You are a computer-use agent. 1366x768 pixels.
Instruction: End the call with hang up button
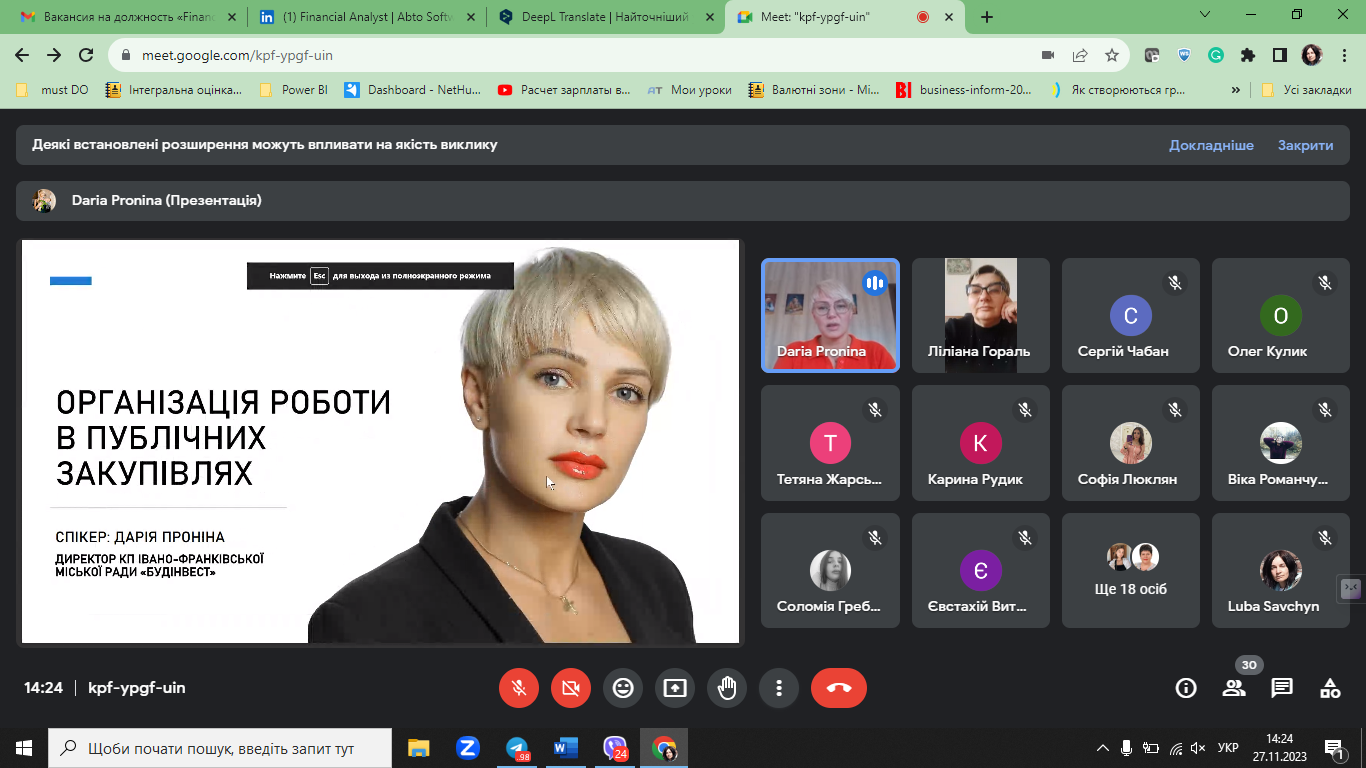pos(838,688)
